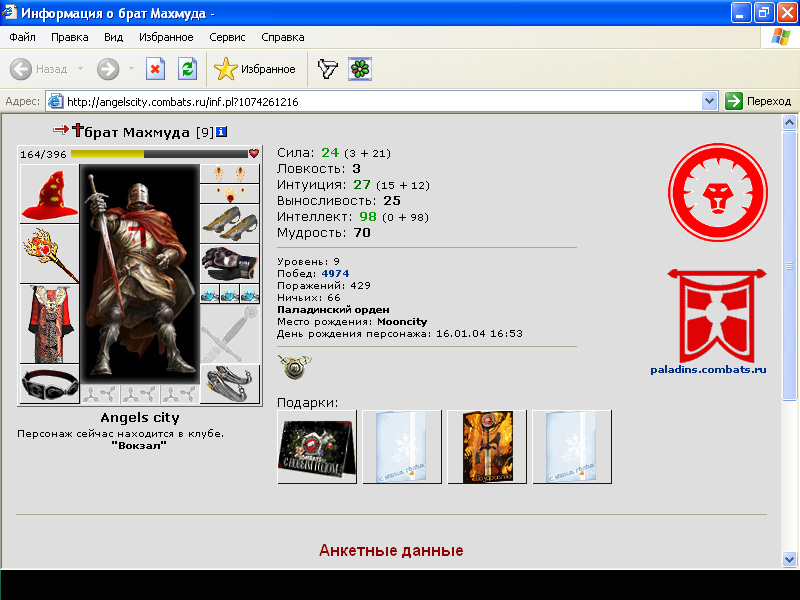Click the New Year wreath gift card
Viewport: 800px width, 600px height.
[317, 446]
